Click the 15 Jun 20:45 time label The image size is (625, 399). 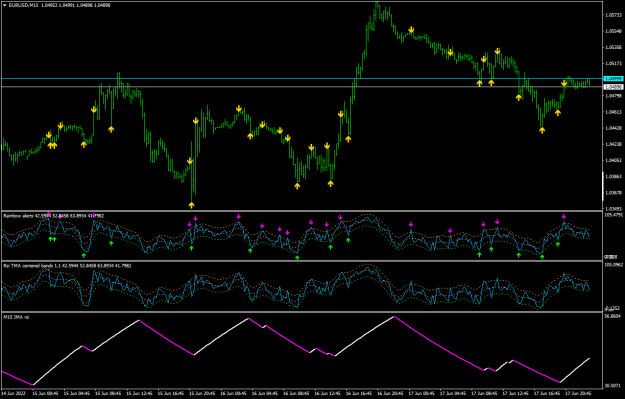[x=203, y=393]
